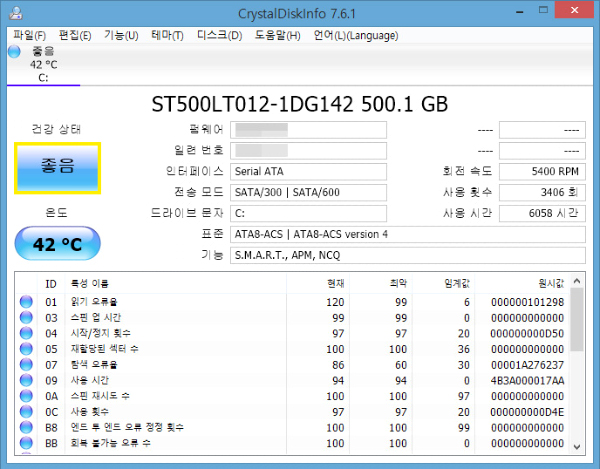
Task: Click the 일련 번호 serial number field
Action: (308, 151)
